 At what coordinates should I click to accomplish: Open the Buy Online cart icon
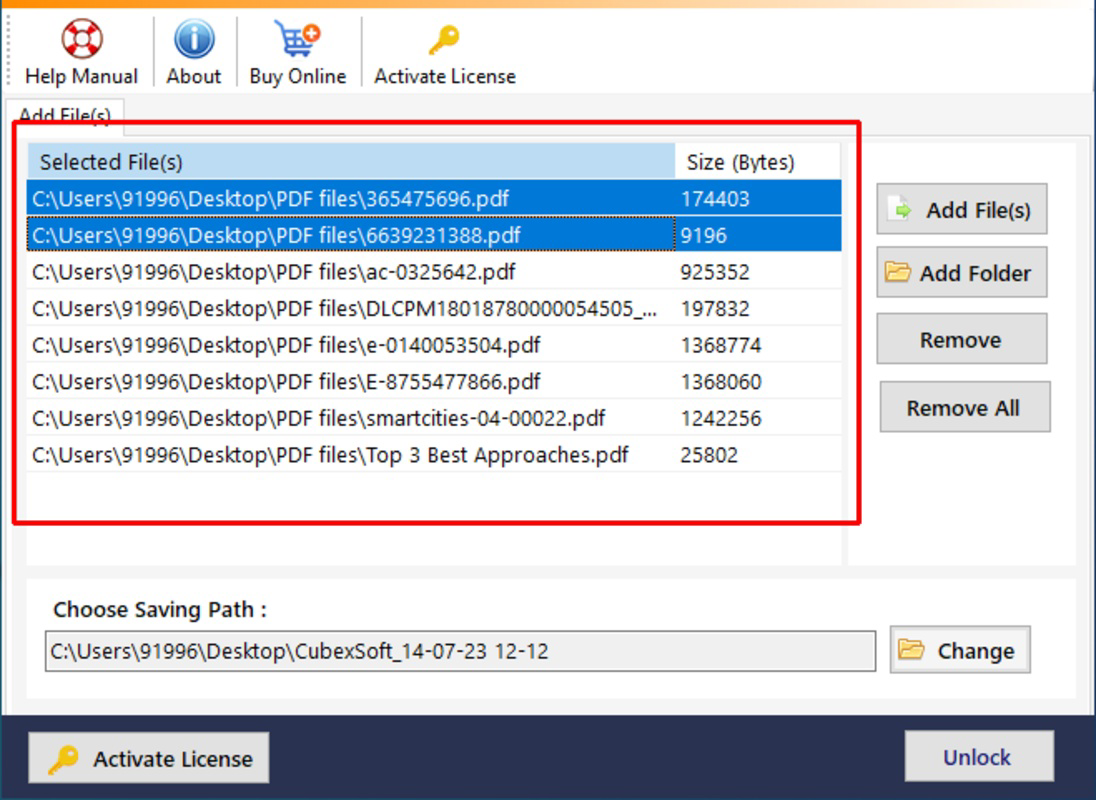tap(297, 38)
